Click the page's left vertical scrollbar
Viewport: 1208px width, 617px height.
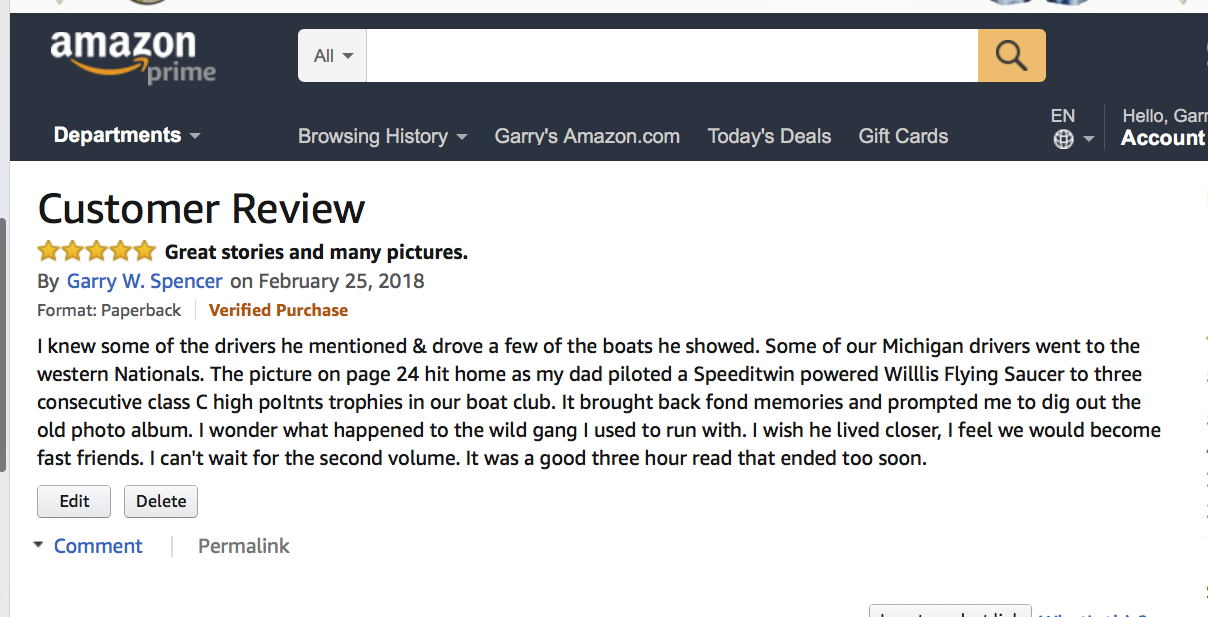coord(4,345)
